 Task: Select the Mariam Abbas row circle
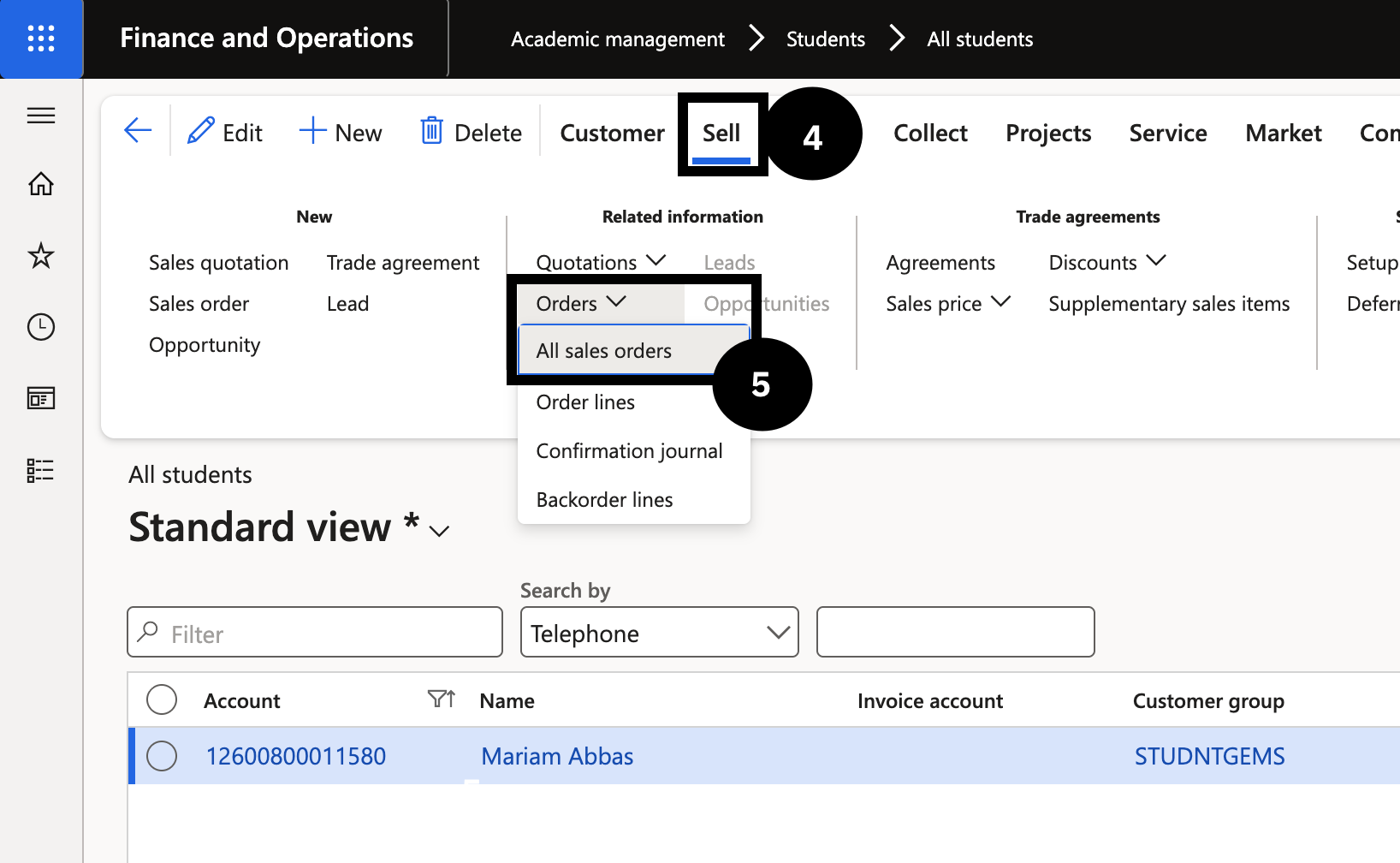162,756
